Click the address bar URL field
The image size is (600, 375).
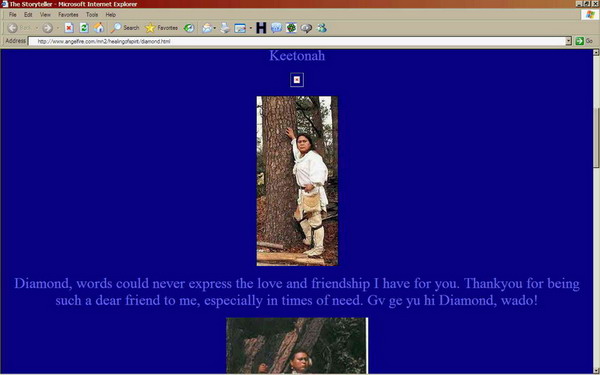297,41
